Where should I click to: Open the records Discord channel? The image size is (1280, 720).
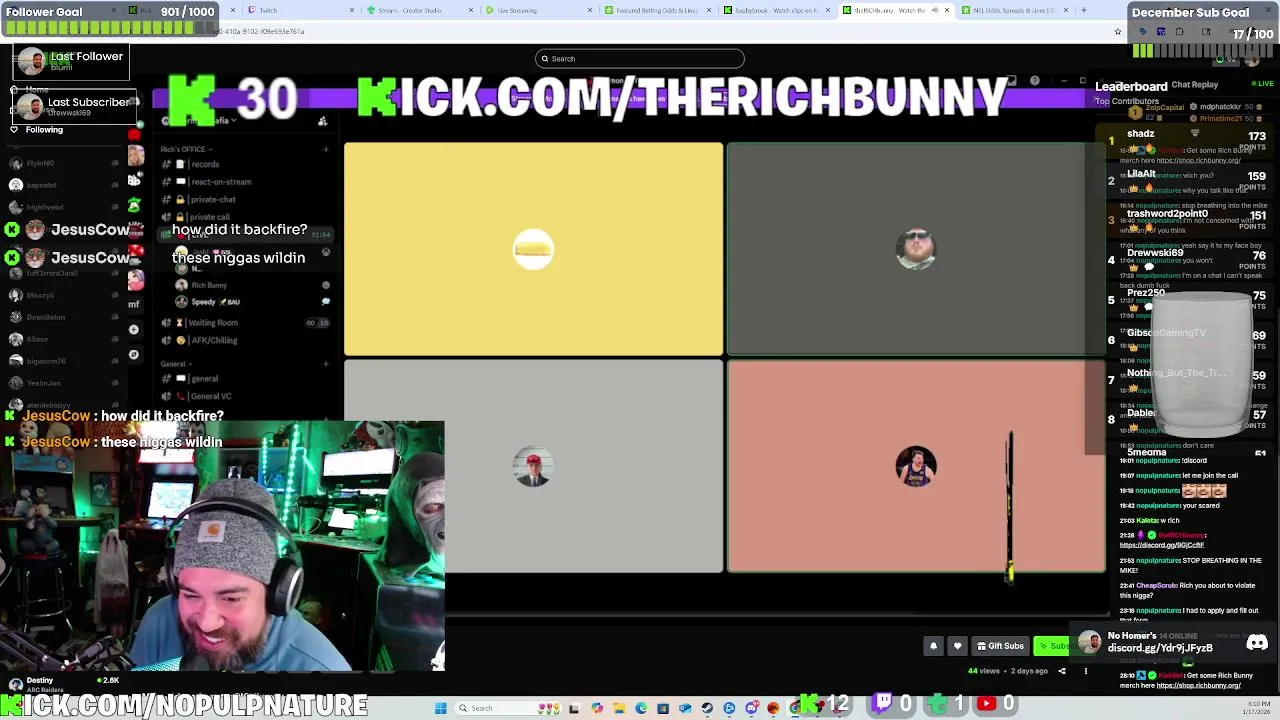coord(205,164)
